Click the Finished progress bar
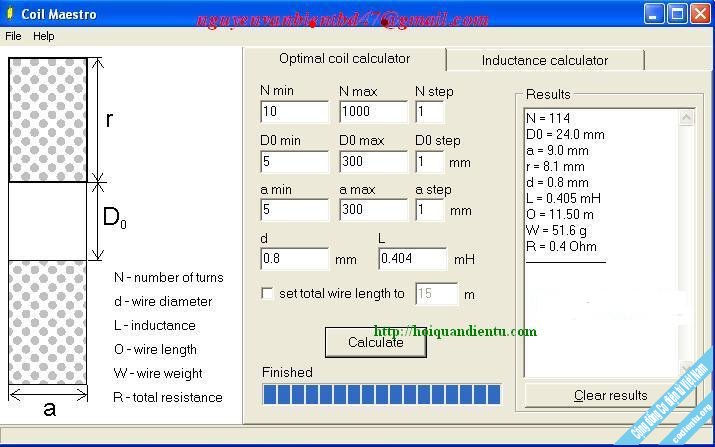Viewport: 715px width, 447px height. click(x=382, y=395)
